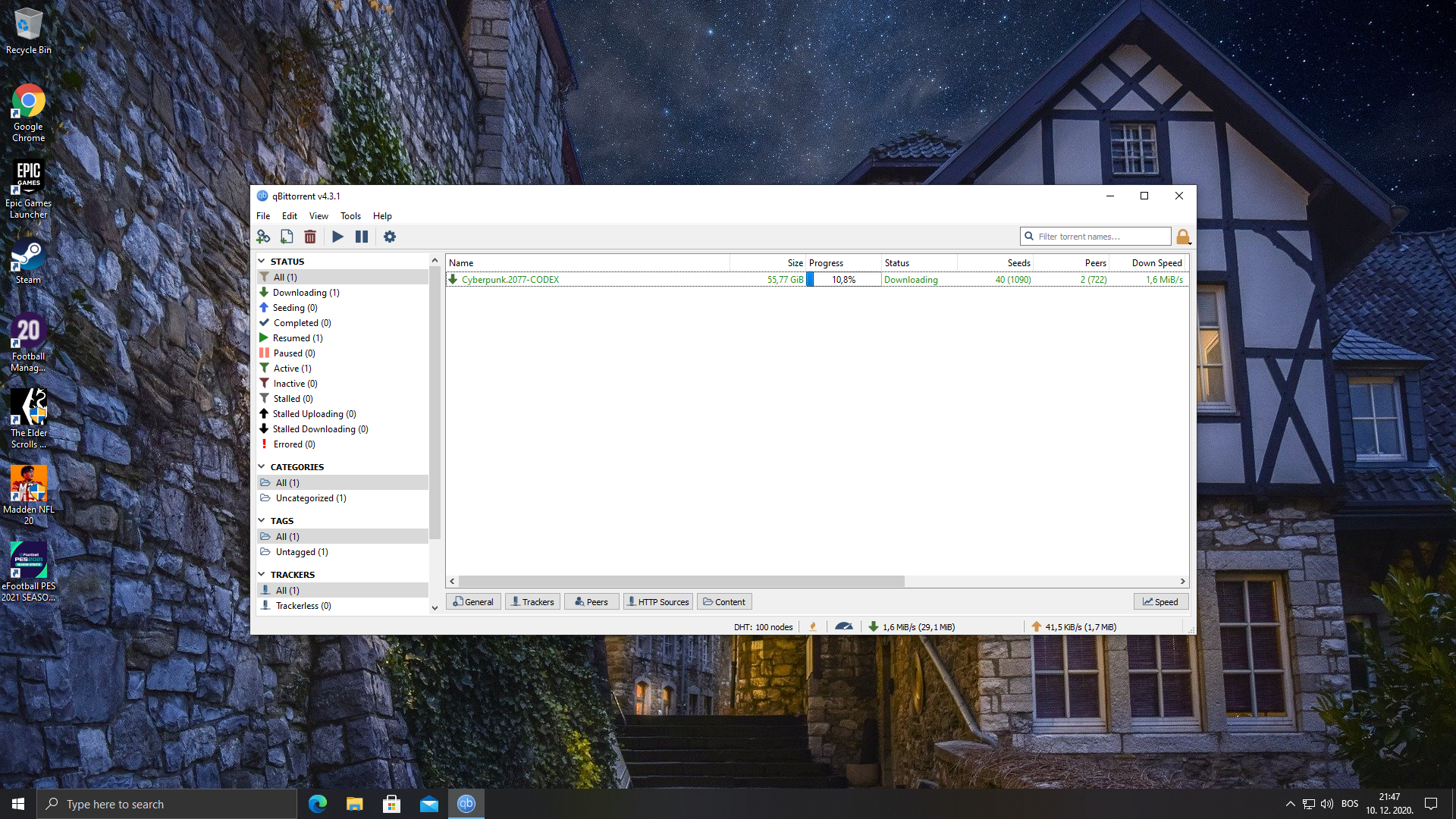Collapse the CATEGORIES section
Screen dimensions: 1456x819
[x=262, y=466]
